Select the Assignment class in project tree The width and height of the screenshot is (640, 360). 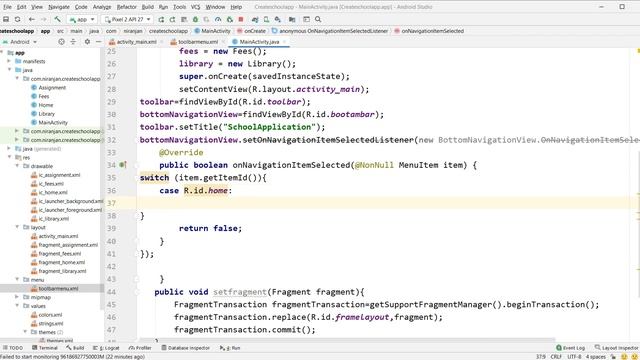(52, 87)
